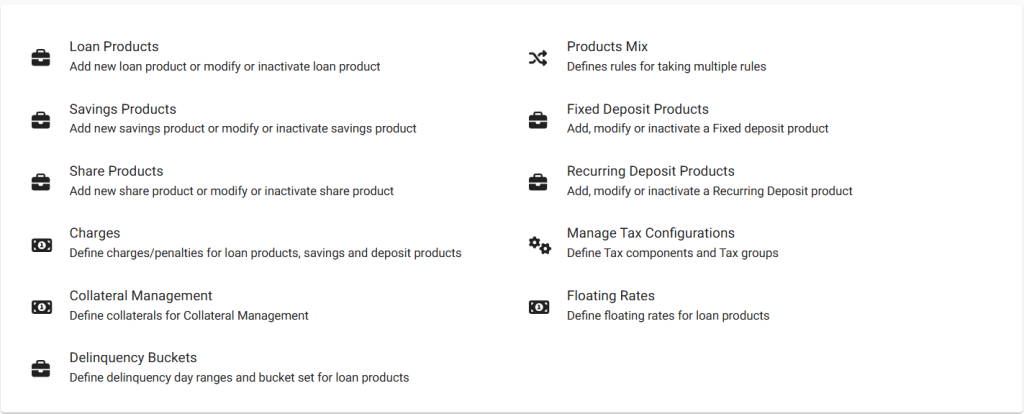Click the shuffle icon for Products Mix
This screenshot has width=1024, height=414.
538,58
